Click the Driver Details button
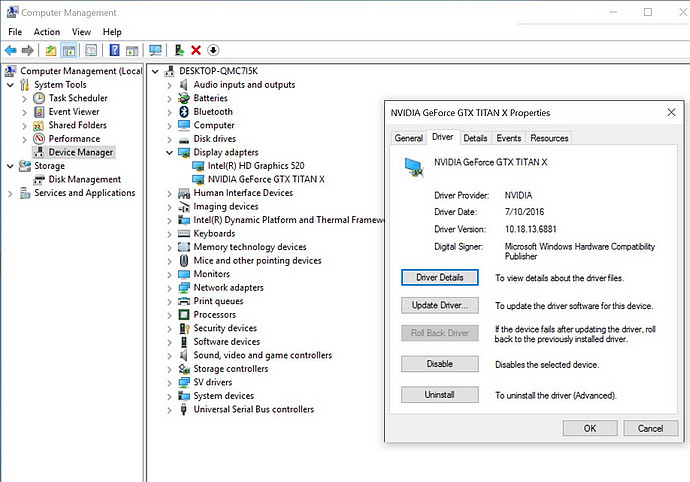The height and width of the screenshot is (482, 690). coord(440,278)
